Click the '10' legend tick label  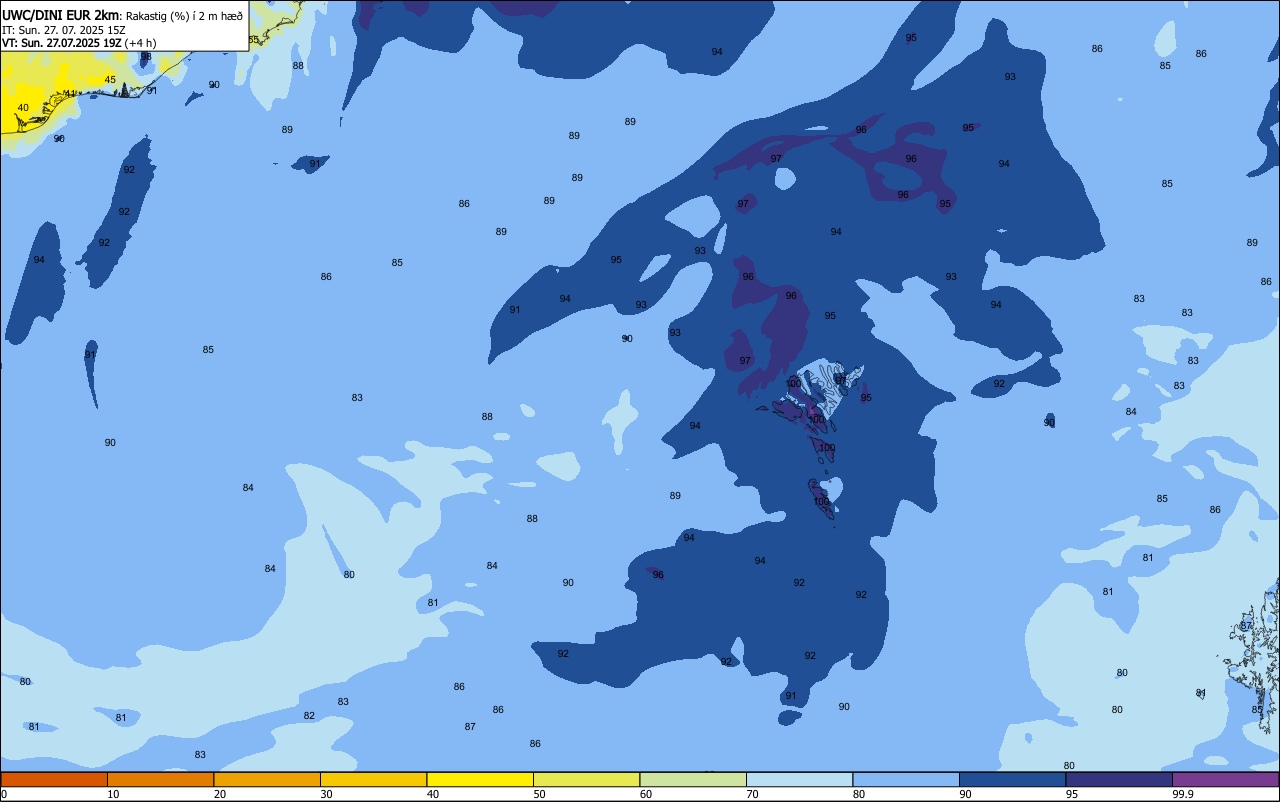(x=114, y=794)
